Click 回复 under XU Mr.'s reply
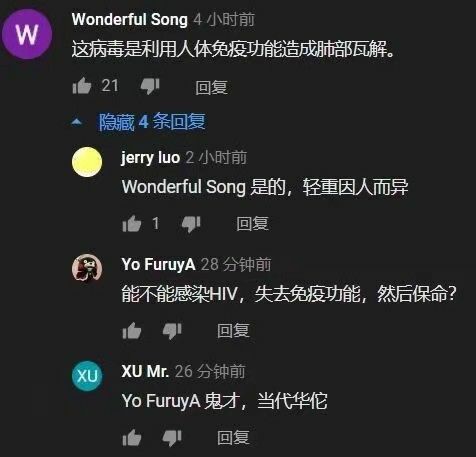Screen dimensions: 476x457 233,437
